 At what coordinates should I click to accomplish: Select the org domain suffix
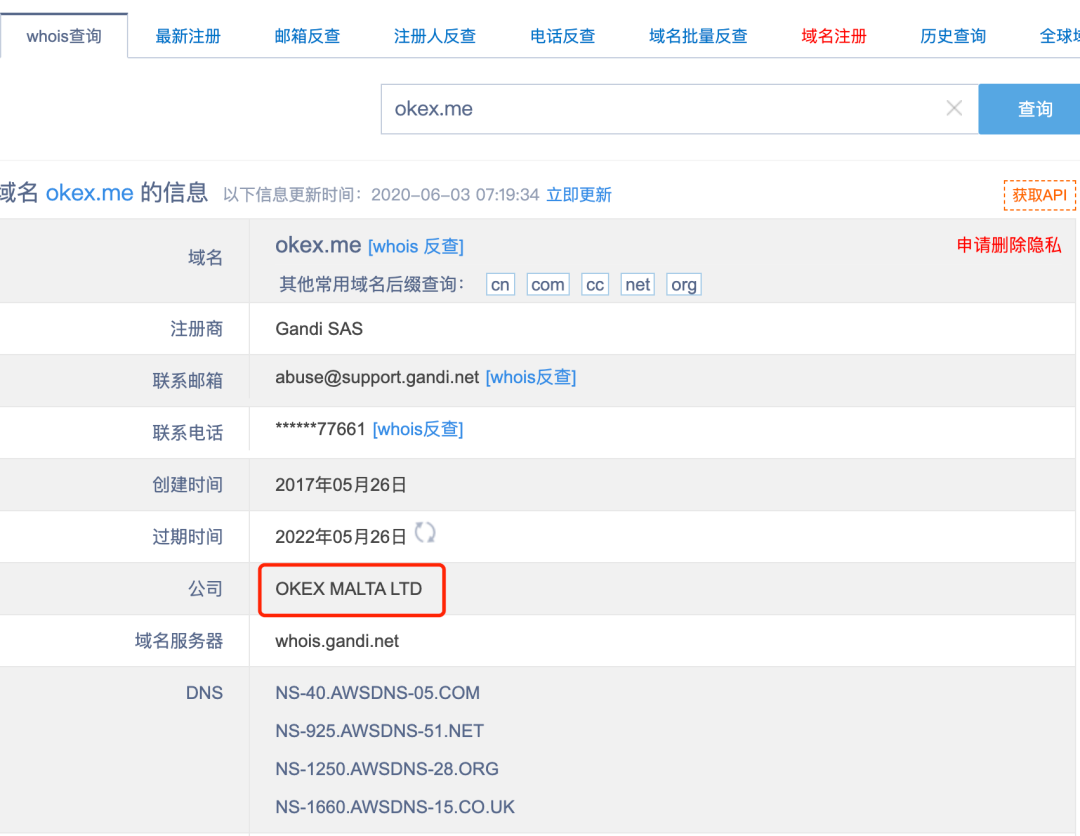click(x=684, y=284)
